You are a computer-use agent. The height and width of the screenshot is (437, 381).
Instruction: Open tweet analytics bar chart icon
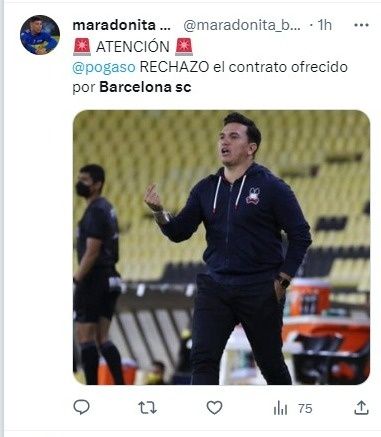pos(280,408)
